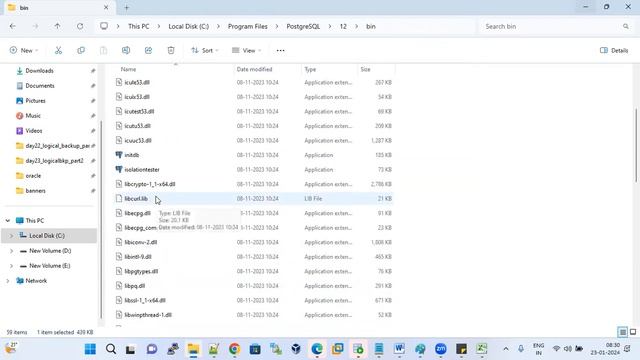Open Microsoft Word from taskbar

tap(399, 349)
